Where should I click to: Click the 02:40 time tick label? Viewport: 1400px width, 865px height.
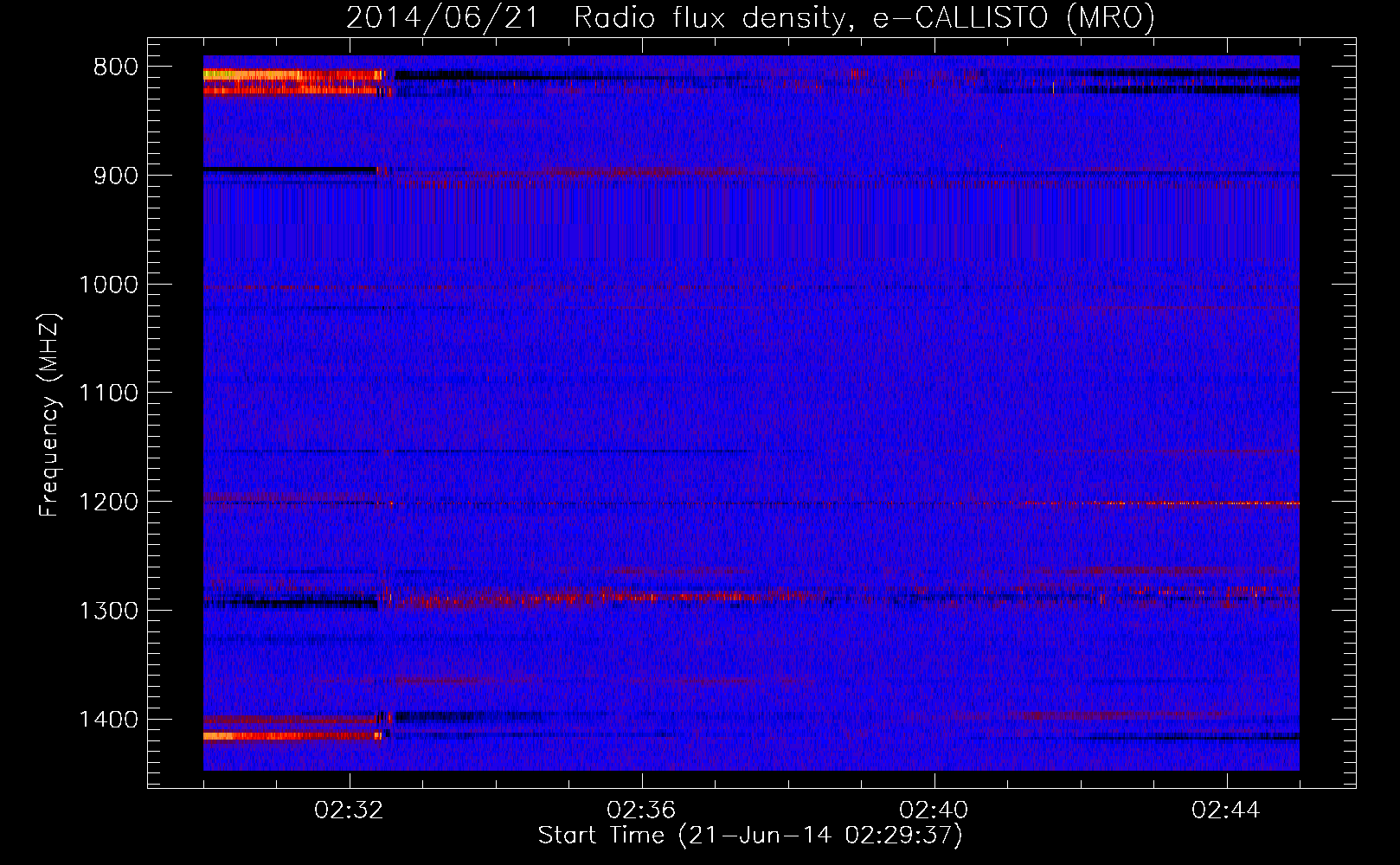pos(934,810)
